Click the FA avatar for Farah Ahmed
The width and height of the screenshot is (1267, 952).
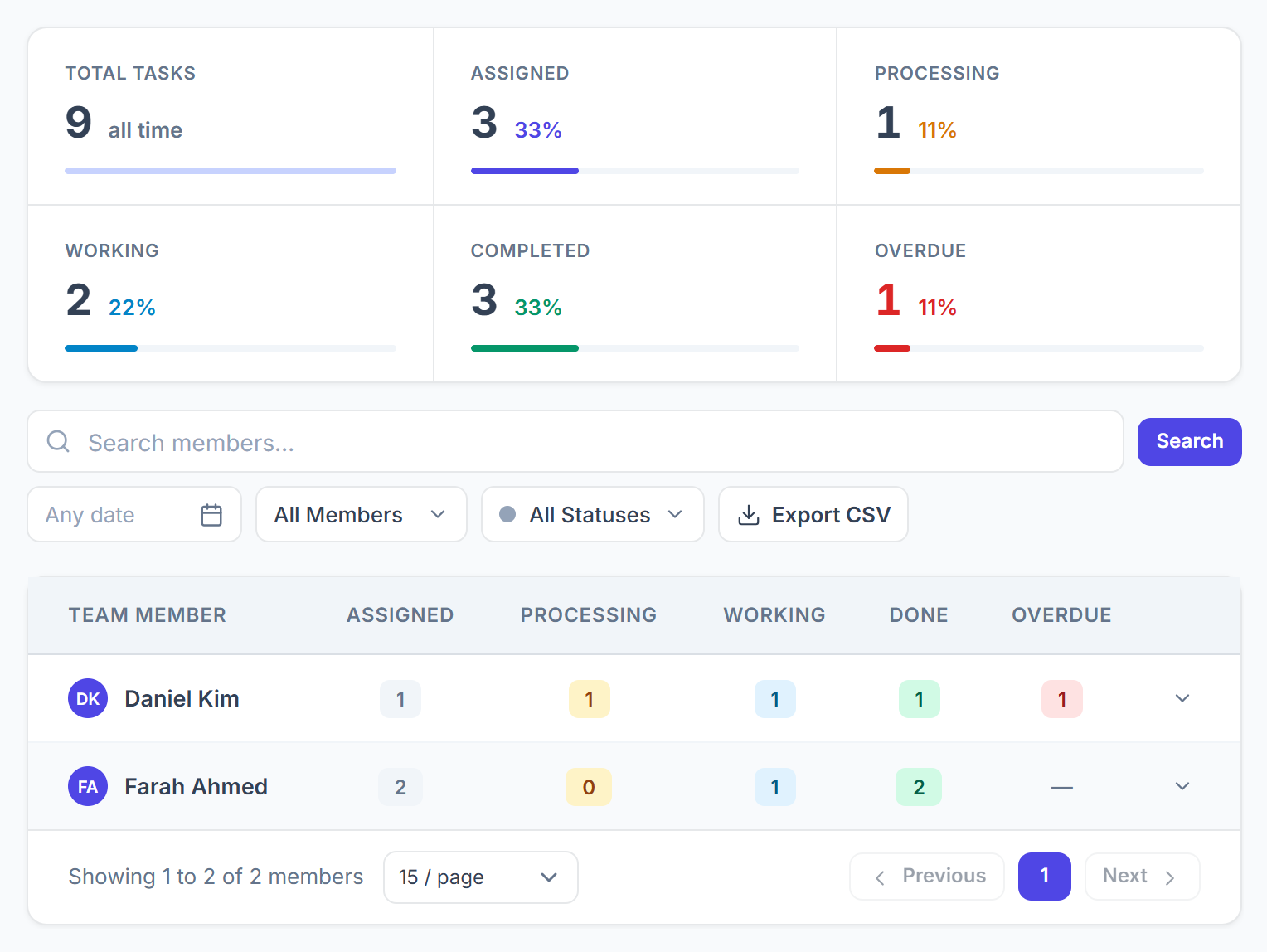[x=88, y=786]
